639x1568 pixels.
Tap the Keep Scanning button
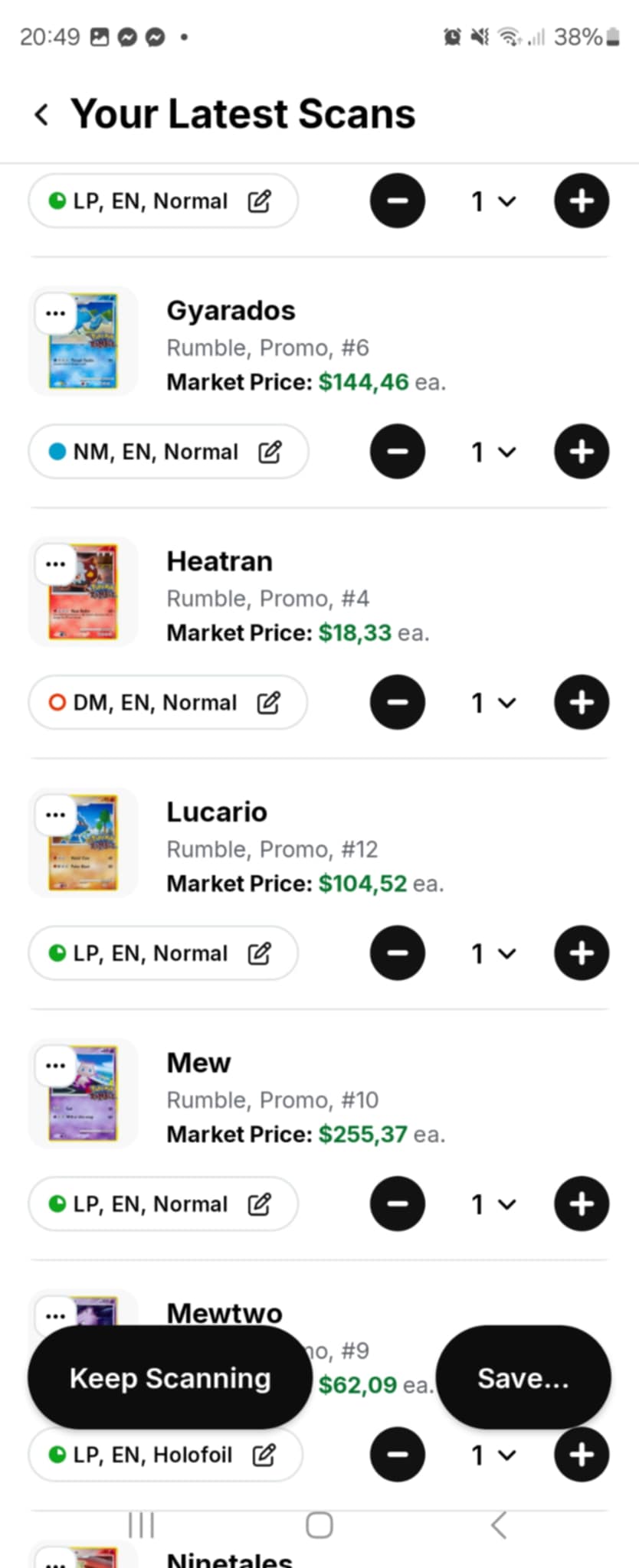point(170,1378)
